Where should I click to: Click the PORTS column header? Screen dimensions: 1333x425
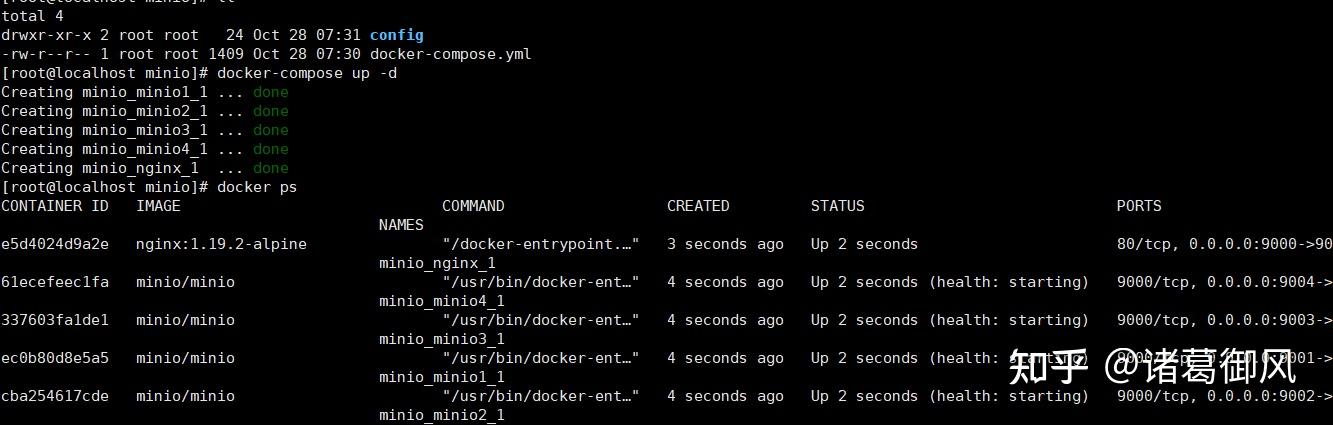pos(1139,206)
